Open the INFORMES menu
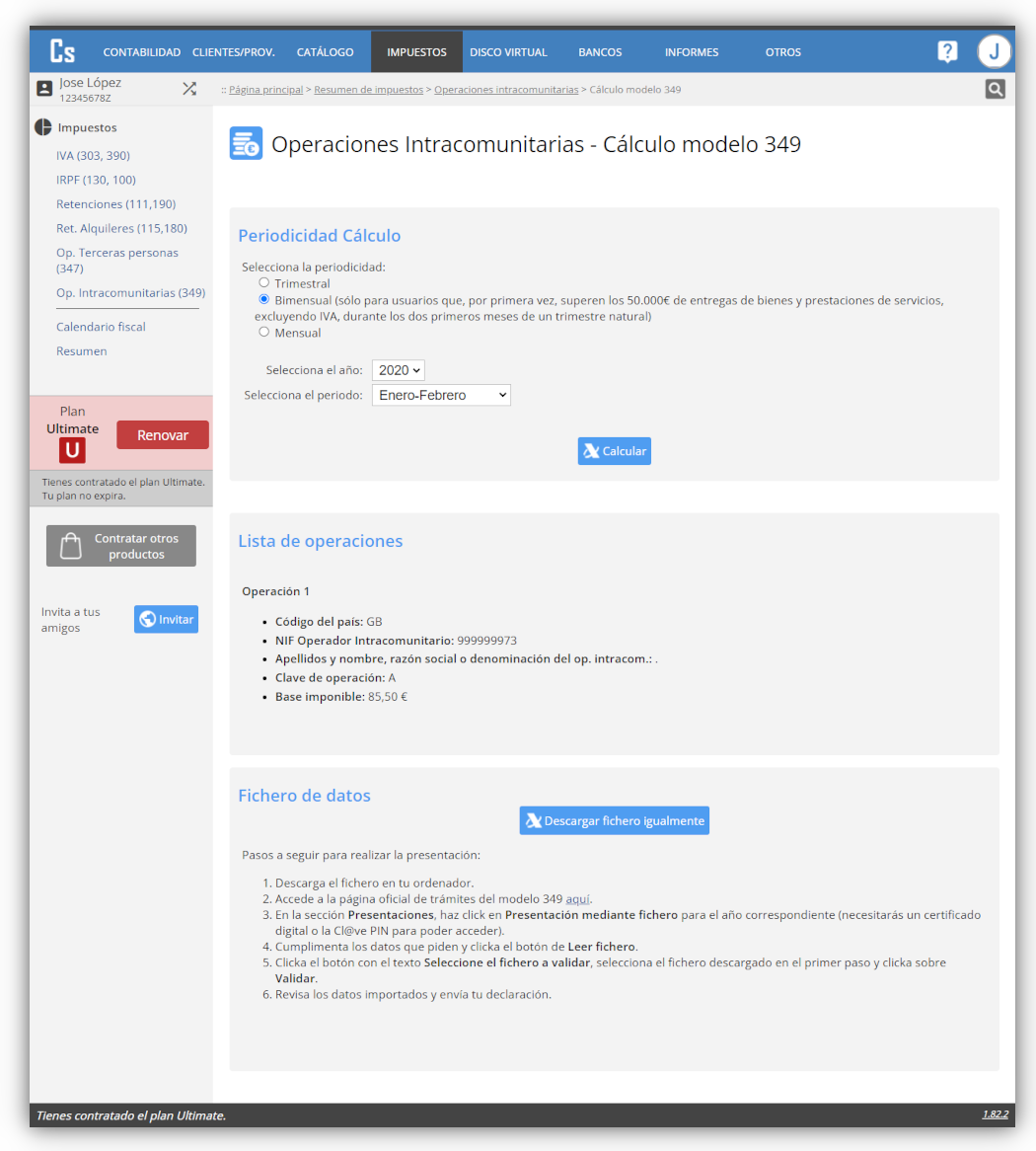 tap(692, 52)
